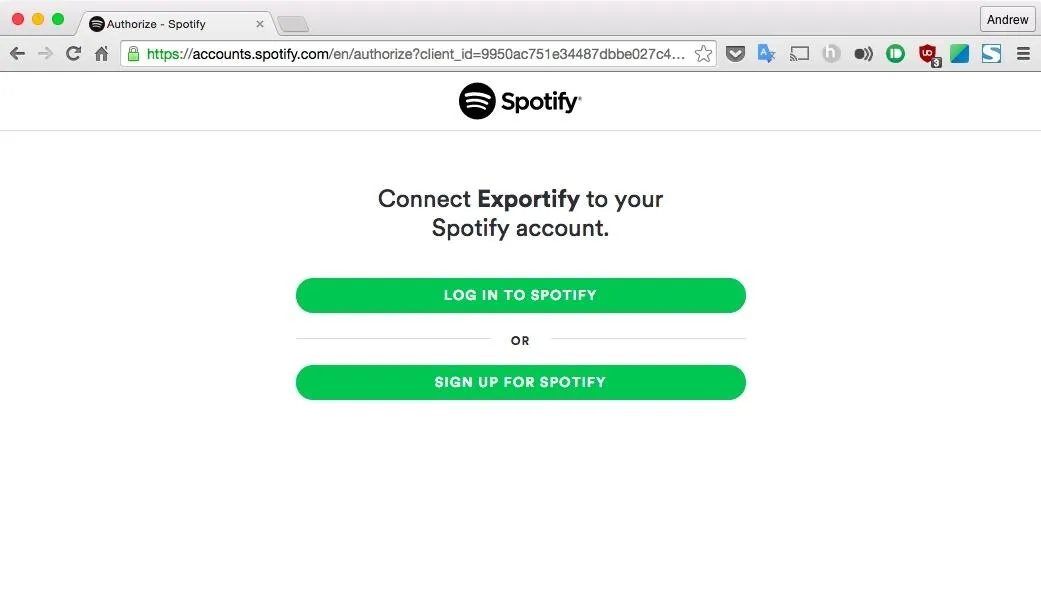This screenshot has height=608, width=1041.
Task: Open the Google Translate extension
Action: coord(766,54)
